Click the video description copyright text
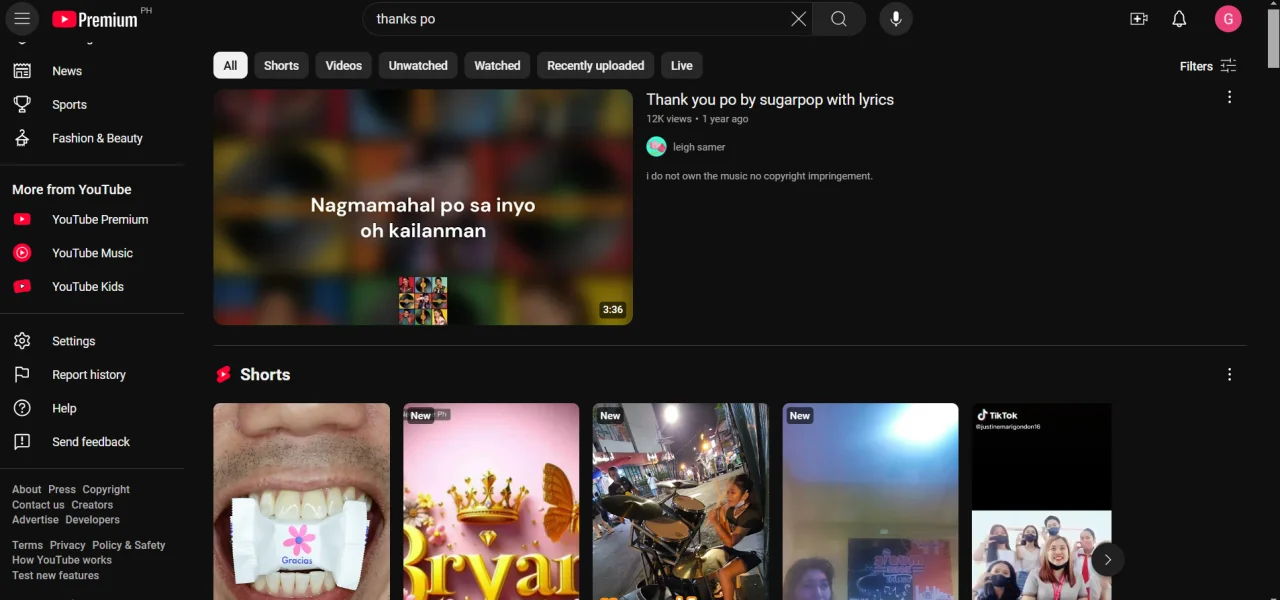Screen dimensions: 1280x600 pyautogui.click(x=759, y=176)
